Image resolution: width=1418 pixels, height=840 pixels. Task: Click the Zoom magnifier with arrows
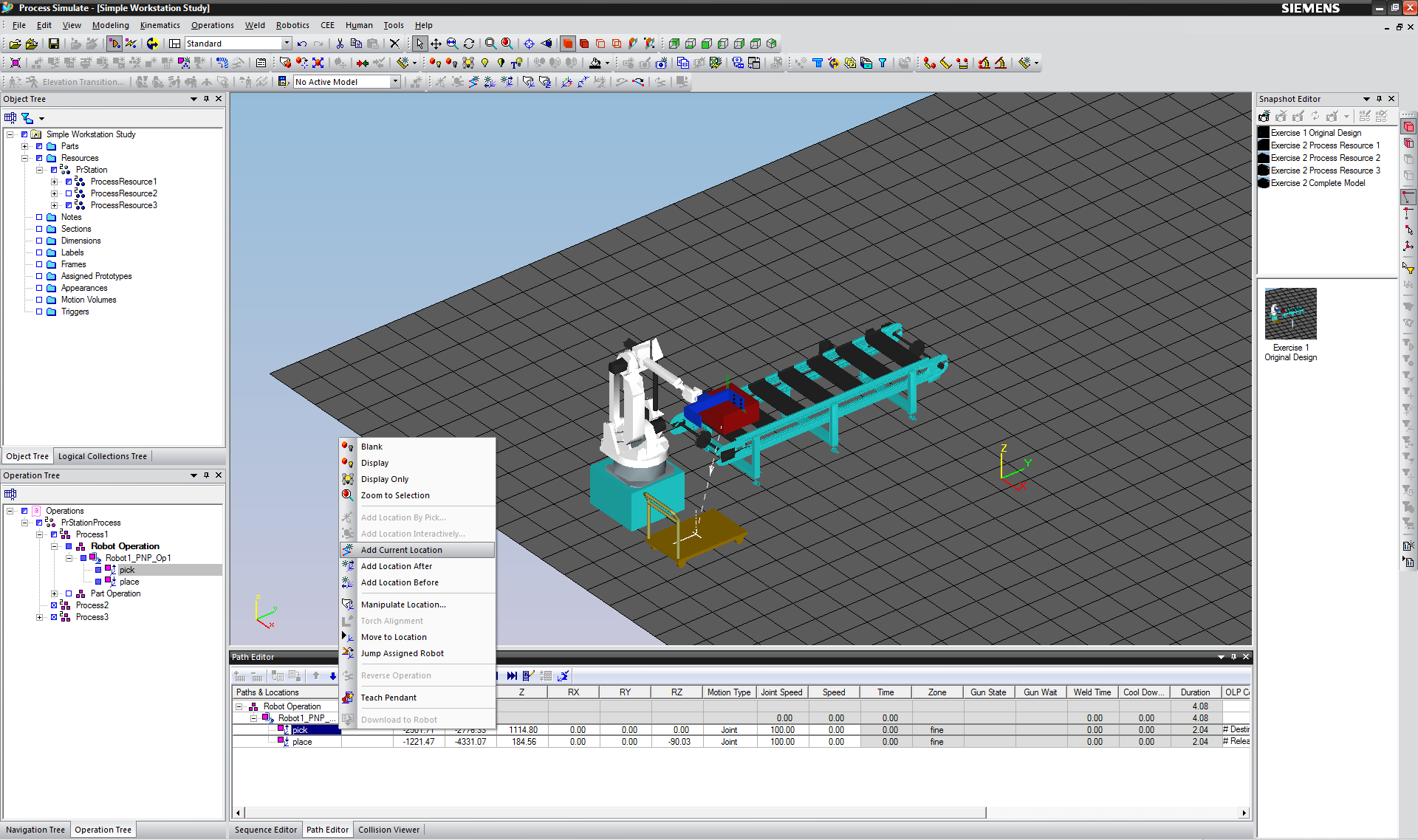pyautogui.click(x=452, y=44)
